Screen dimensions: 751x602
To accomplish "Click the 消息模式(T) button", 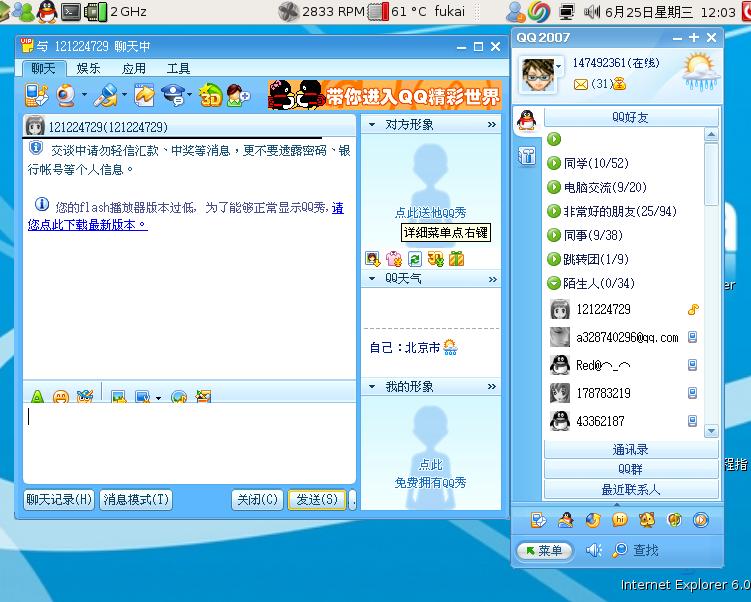I will (136, 500).
